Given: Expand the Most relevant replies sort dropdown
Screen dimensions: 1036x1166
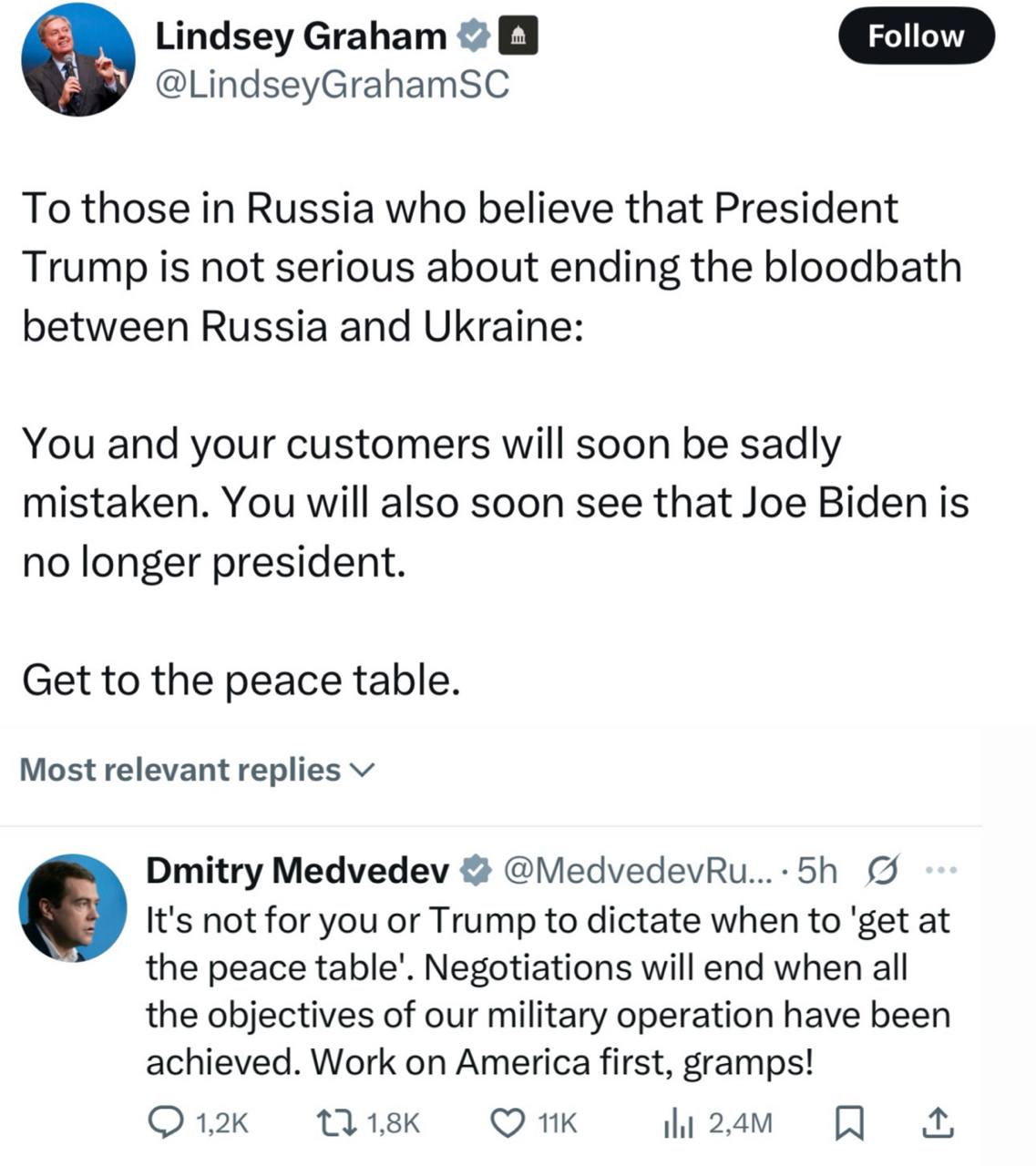Looking at the screenshot, I should click(197, 770).
